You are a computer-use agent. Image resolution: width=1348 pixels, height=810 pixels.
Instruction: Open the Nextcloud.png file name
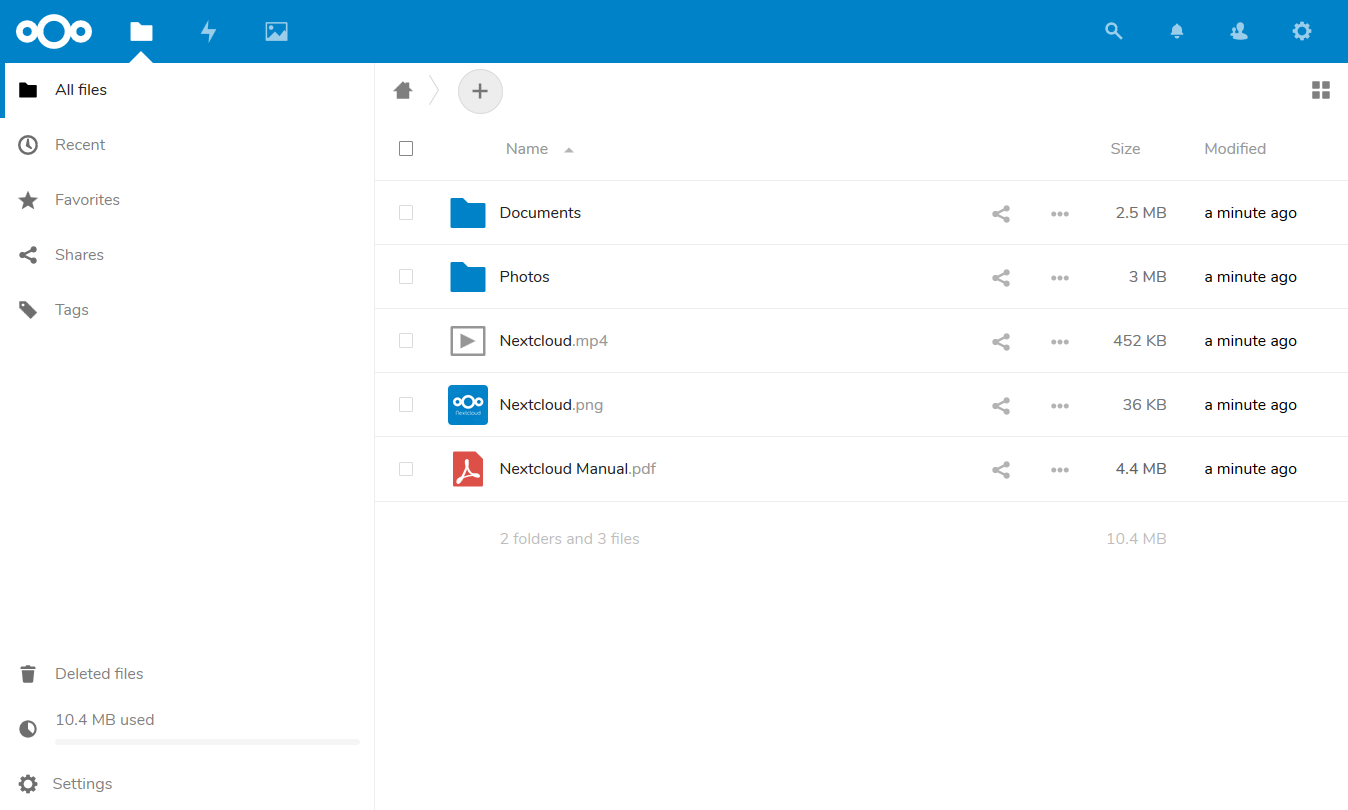(x=551, y=405)
